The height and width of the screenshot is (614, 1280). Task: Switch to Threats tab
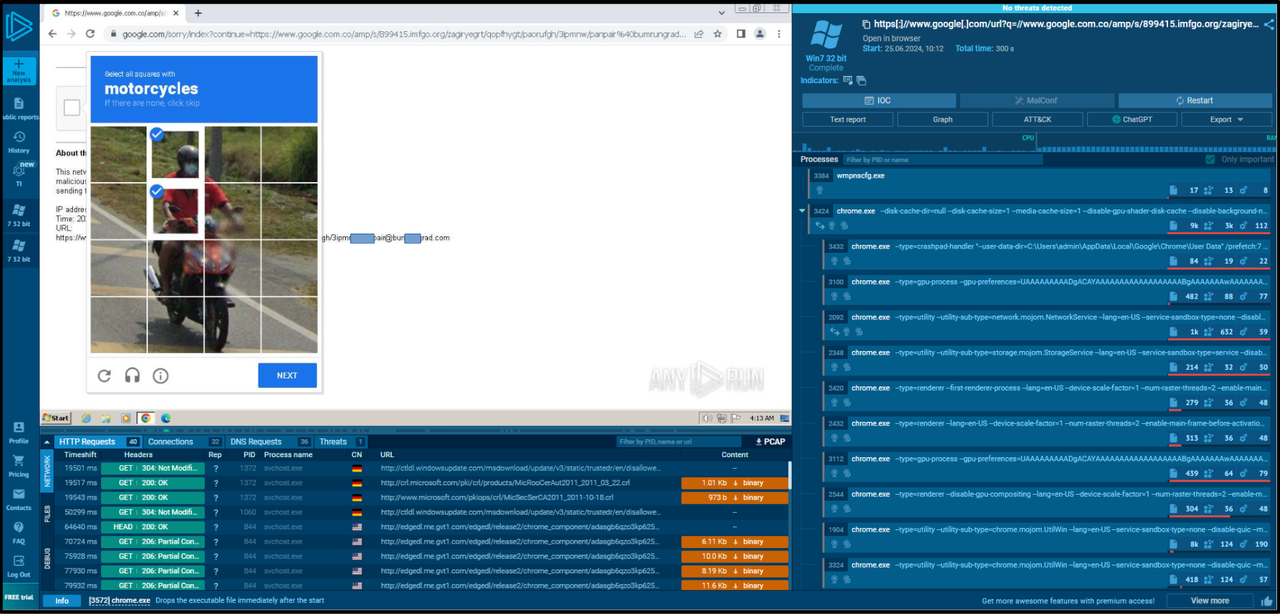coord(342,441)
